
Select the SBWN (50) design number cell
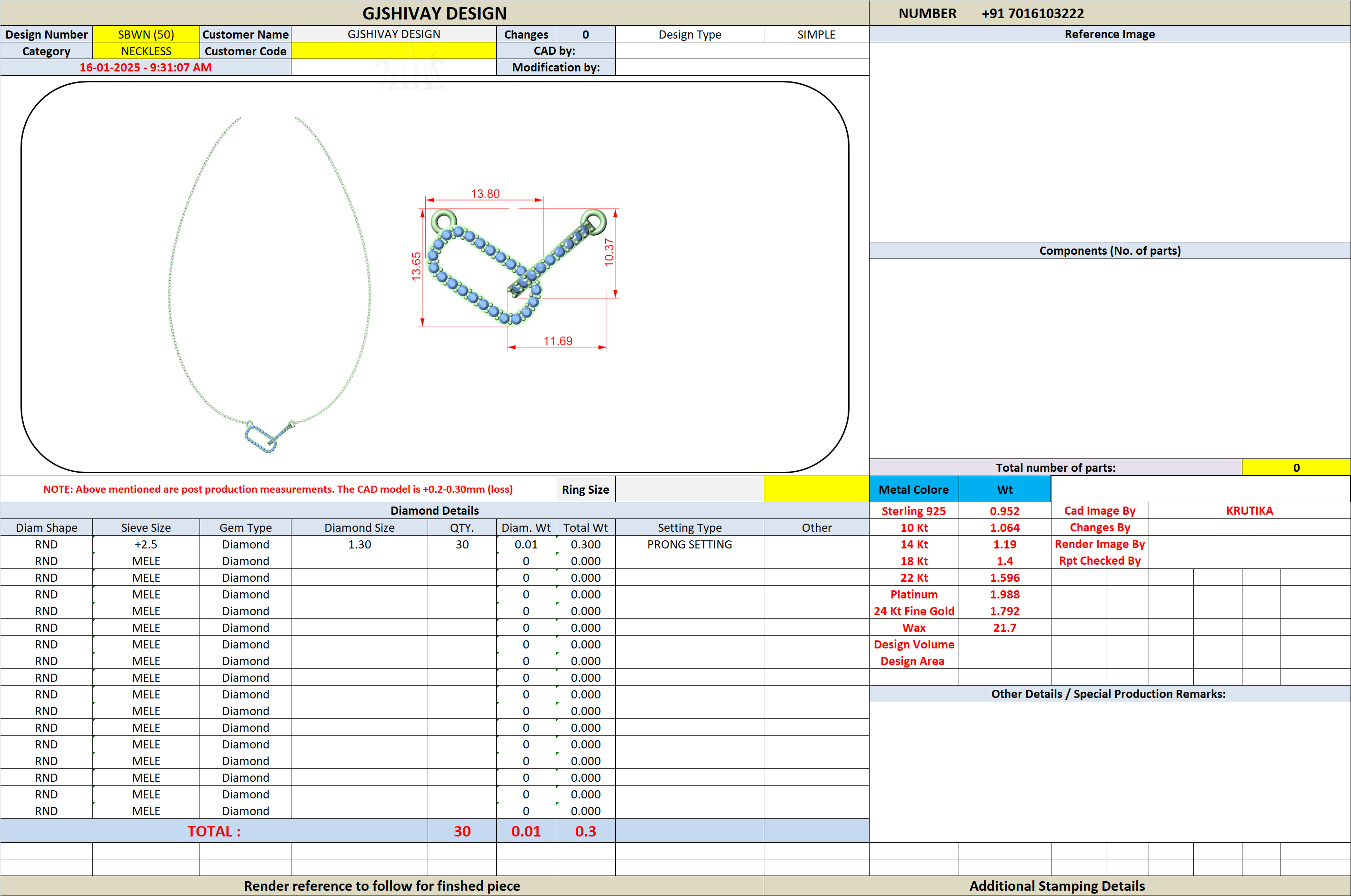pyautogui.click(x=146, y=34)
